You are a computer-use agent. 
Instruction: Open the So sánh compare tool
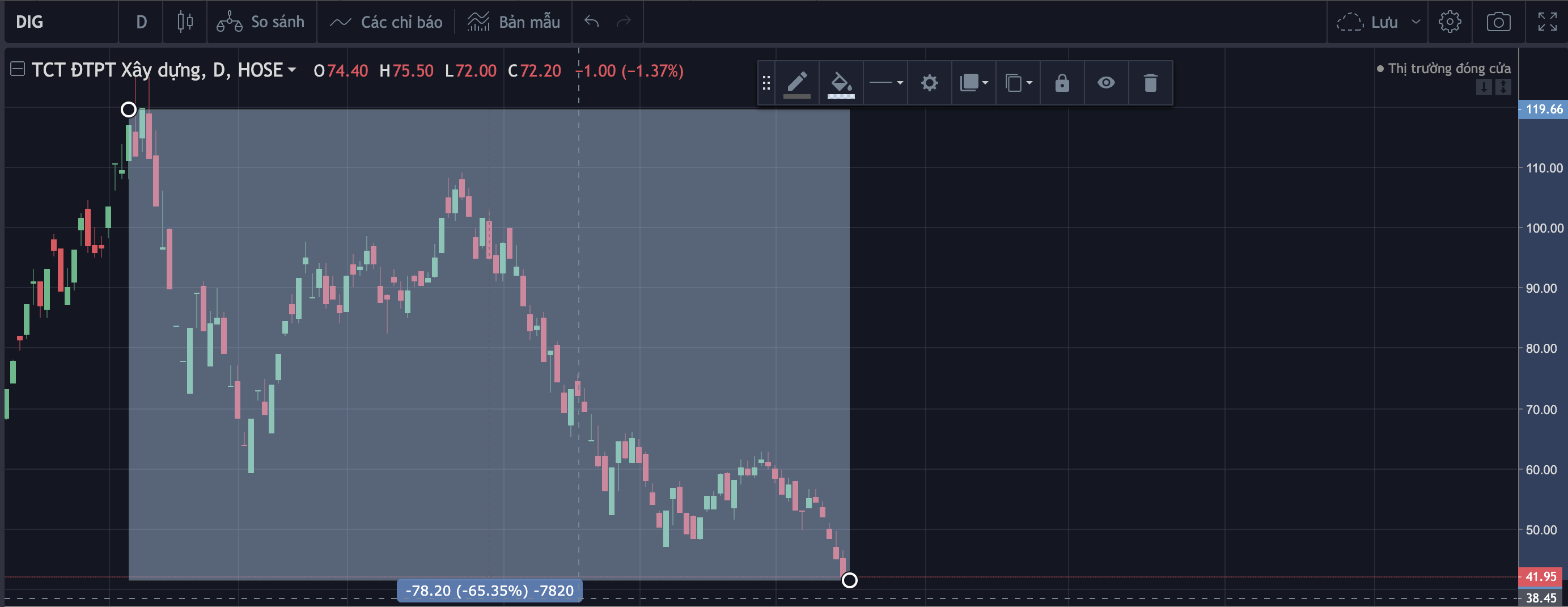[x=261, y=22]
